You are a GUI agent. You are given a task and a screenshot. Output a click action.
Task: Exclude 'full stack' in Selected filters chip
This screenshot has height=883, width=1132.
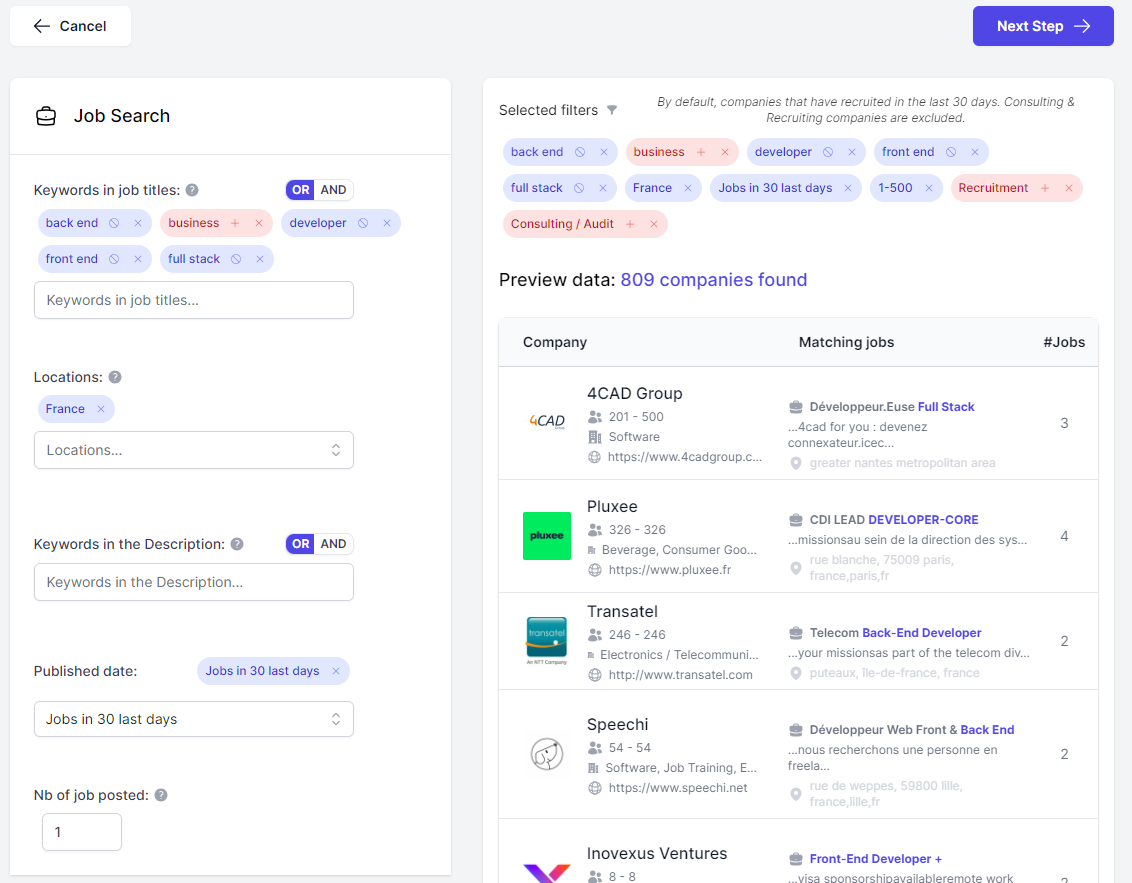[579, 188]
